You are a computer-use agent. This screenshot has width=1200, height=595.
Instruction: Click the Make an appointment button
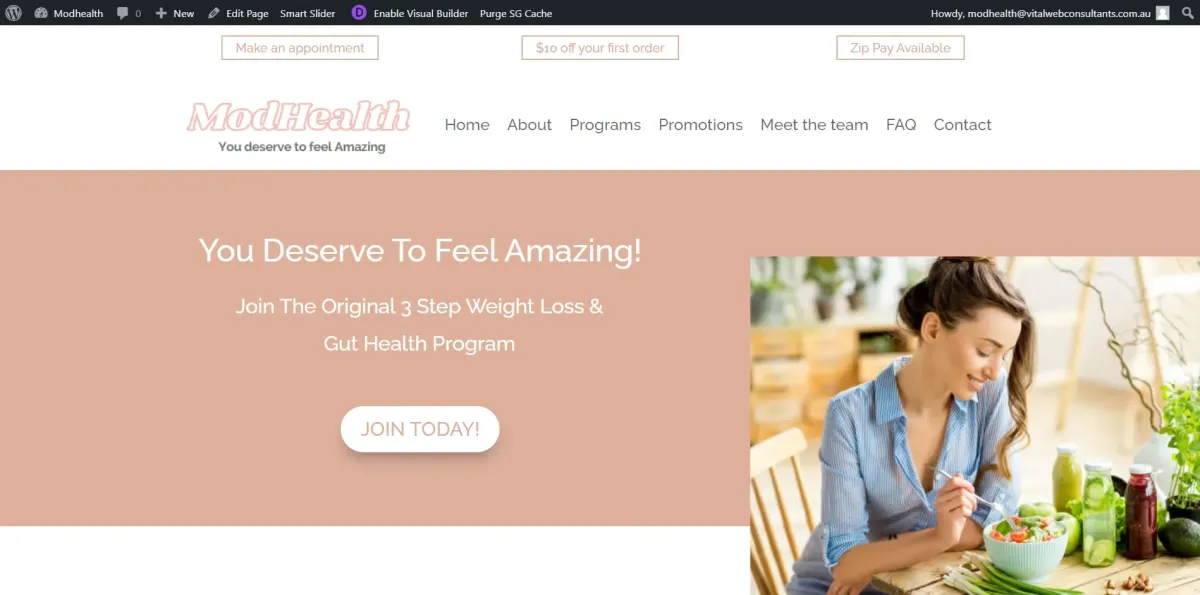[300, 48]
